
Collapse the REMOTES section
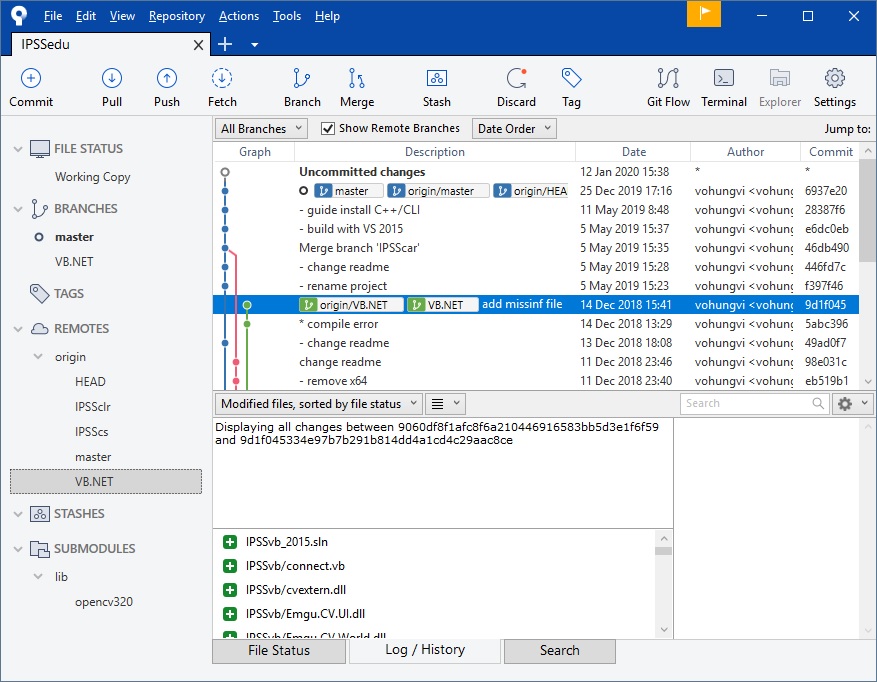pos(18,328)
